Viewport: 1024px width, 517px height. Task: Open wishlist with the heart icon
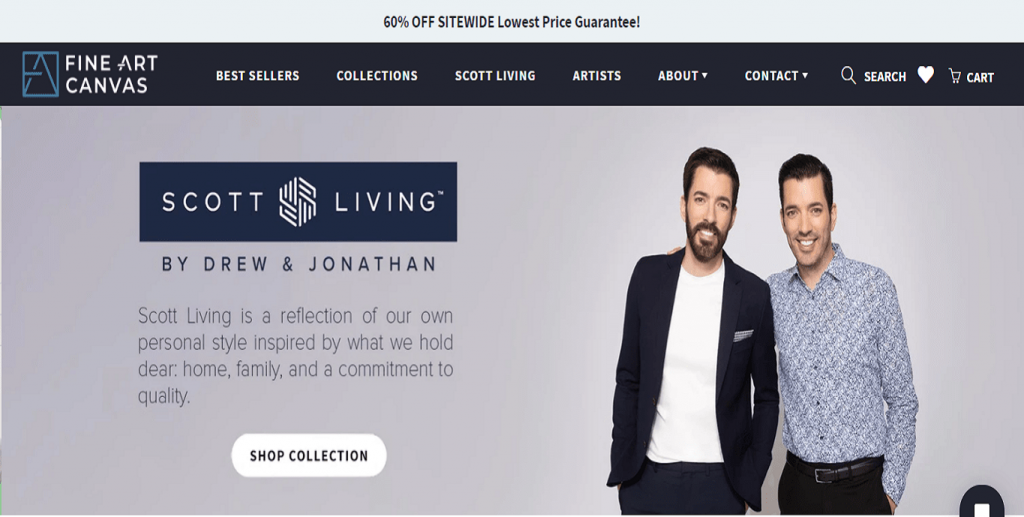(x=925, y=75)
